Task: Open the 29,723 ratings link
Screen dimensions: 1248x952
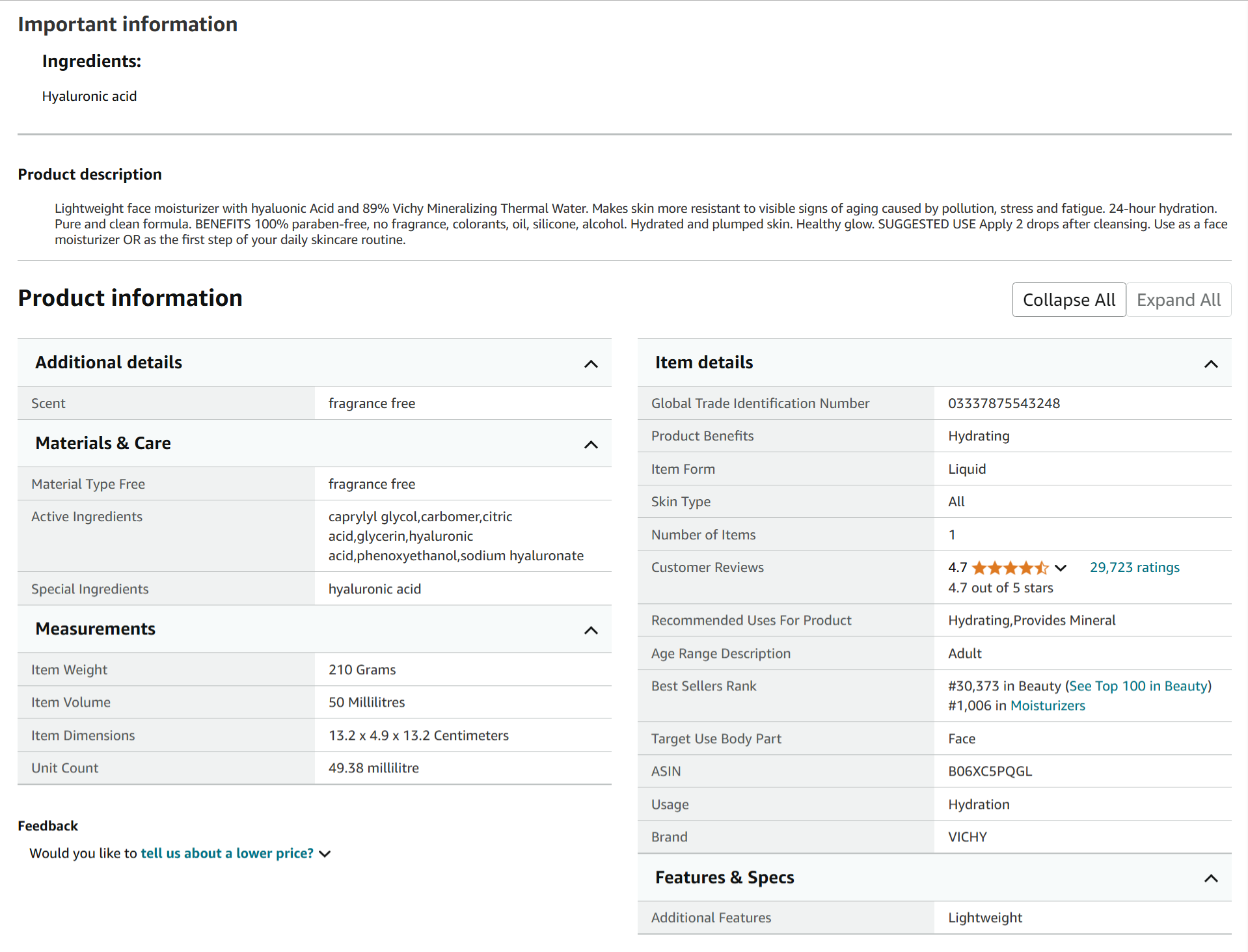Action: (x=1134, y=567)
